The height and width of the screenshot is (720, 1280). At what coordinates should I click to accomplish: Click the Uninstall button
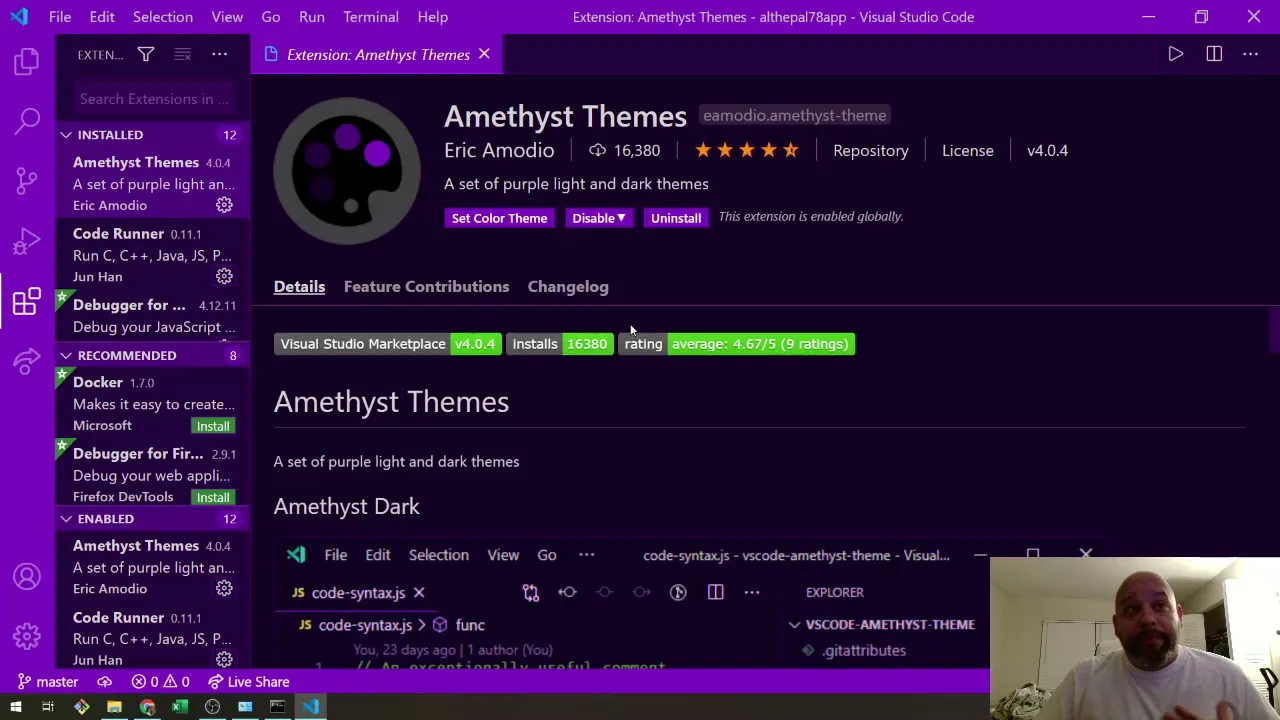coord(676,218)
